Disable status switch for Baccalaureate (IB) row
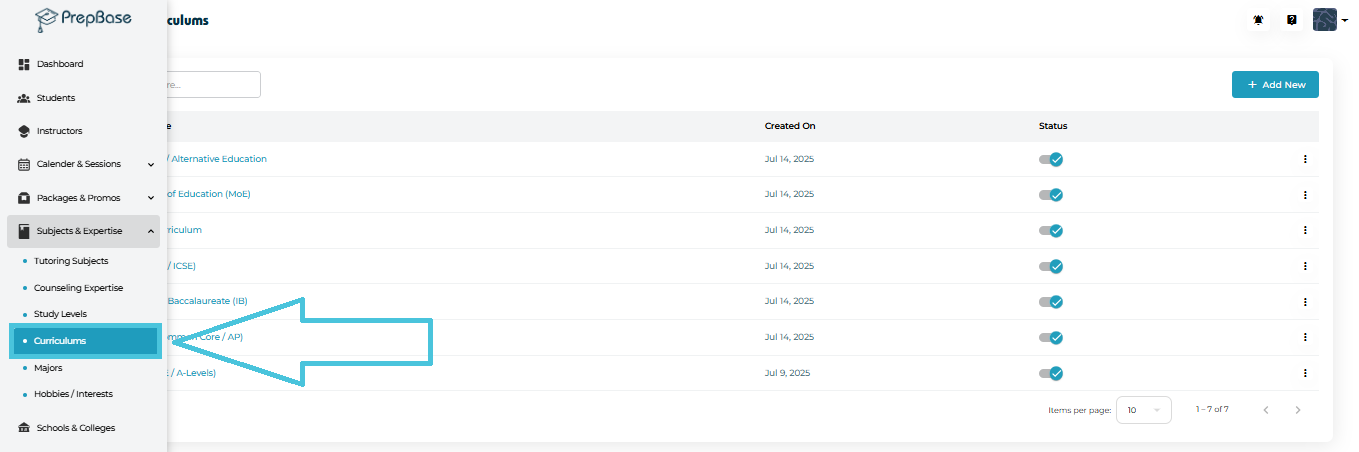 tap(1050, 301)
